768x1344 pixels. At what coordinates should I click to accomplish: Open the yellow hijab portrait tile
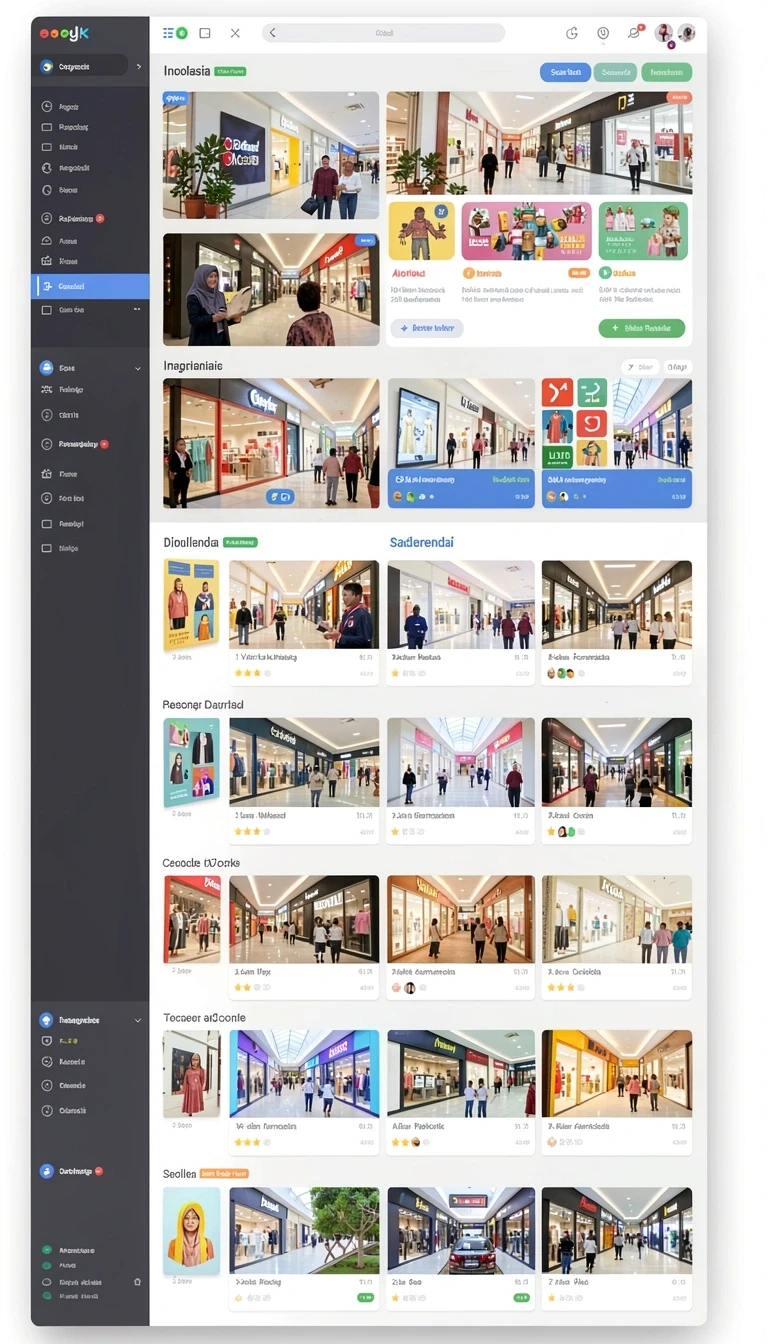click(191, 1231)
